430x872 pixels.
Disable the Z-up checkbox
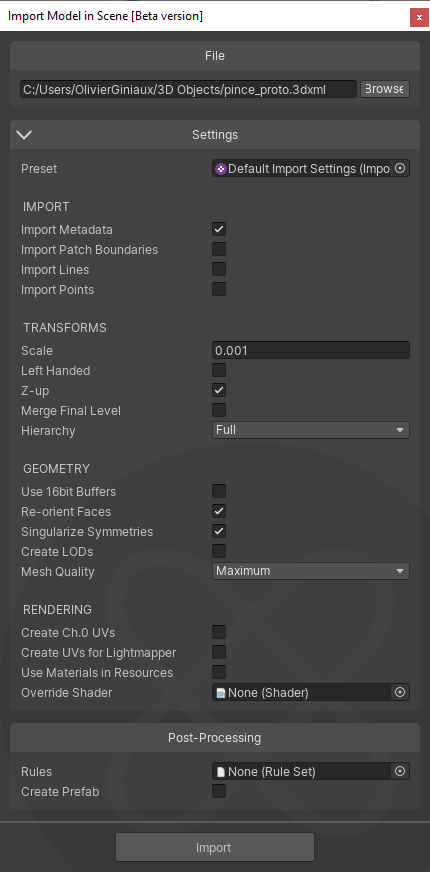pos(219,390)
